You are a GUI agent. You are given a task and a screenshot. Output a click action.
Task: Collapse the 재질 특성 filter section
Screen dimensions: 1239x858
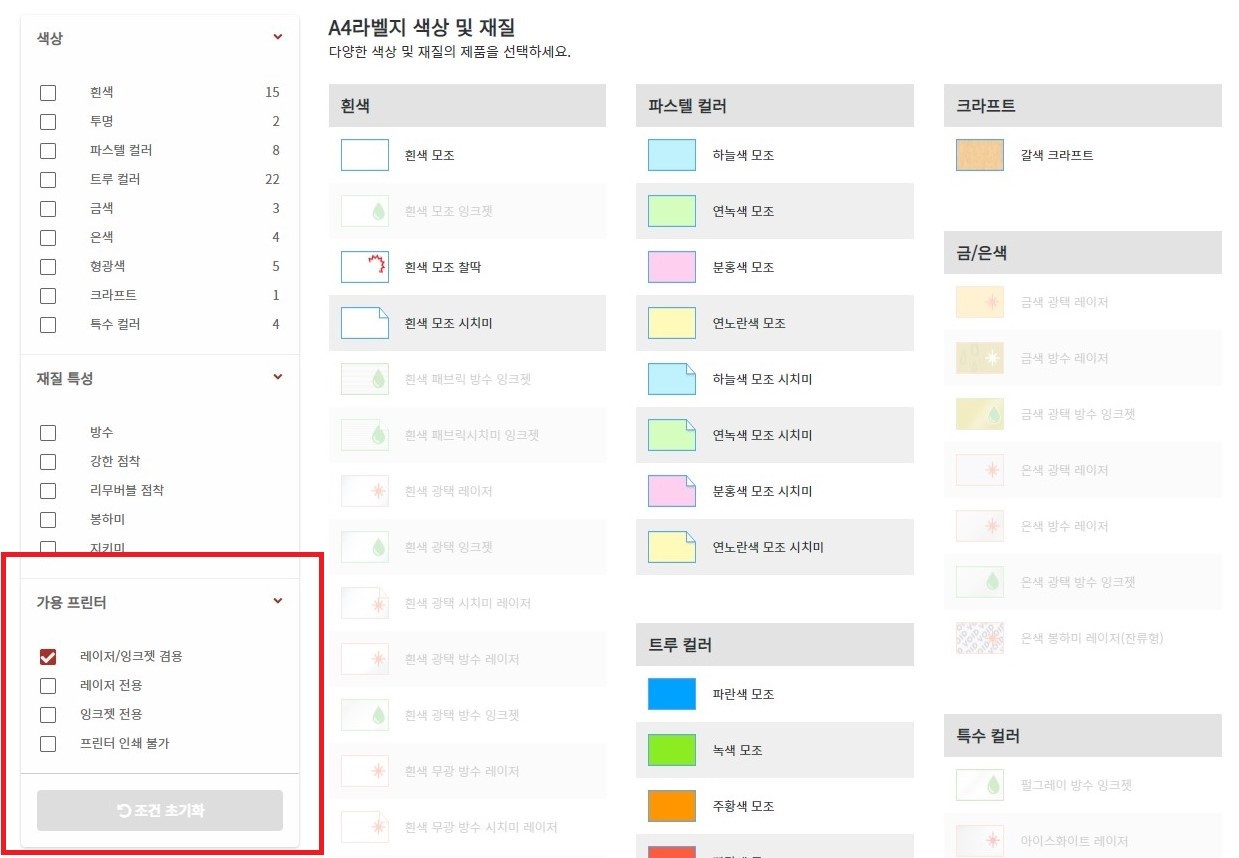[277, 378]
